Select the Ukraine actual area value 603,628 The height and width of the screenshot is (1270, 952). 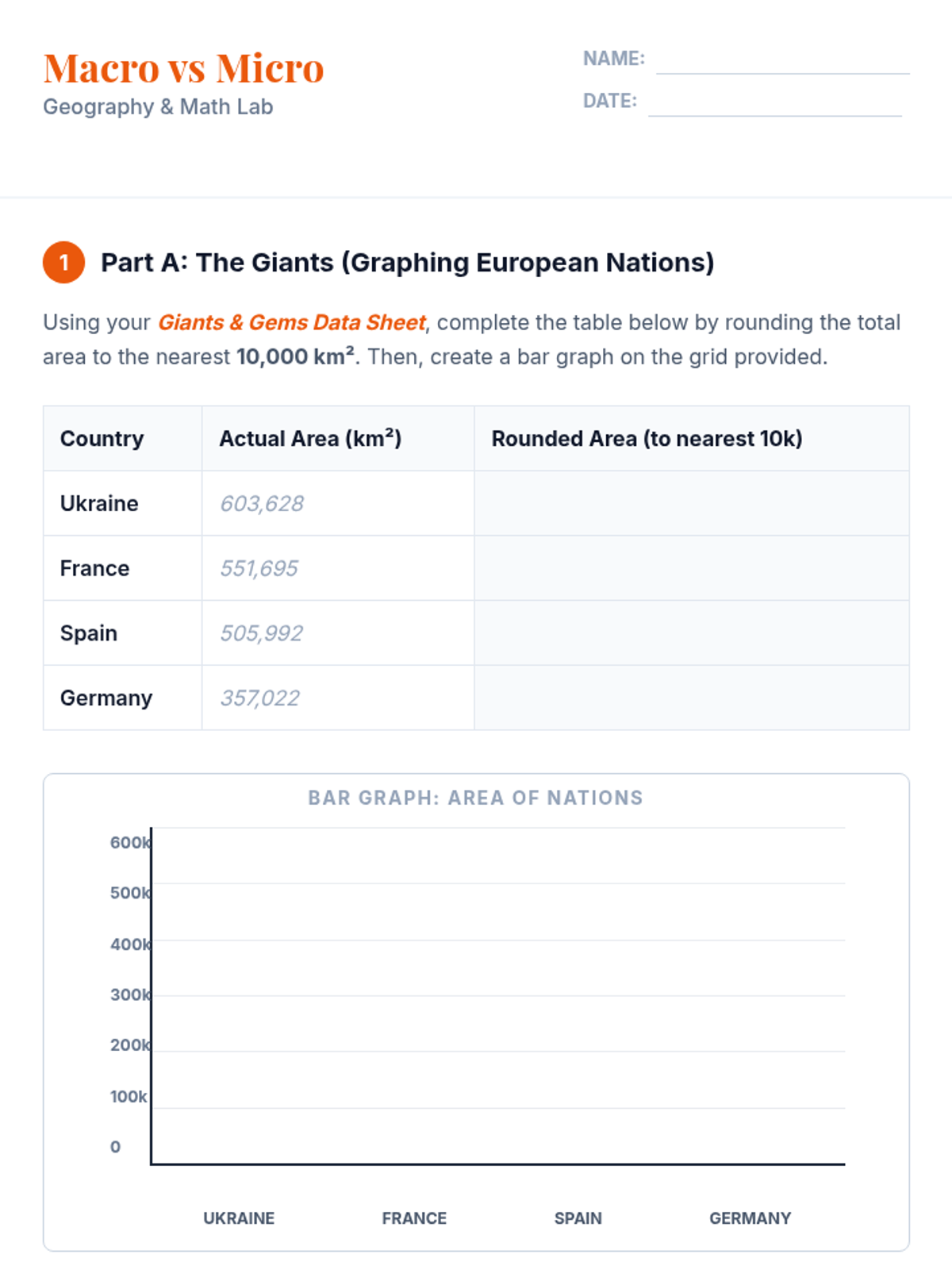[x=262, y=503]
